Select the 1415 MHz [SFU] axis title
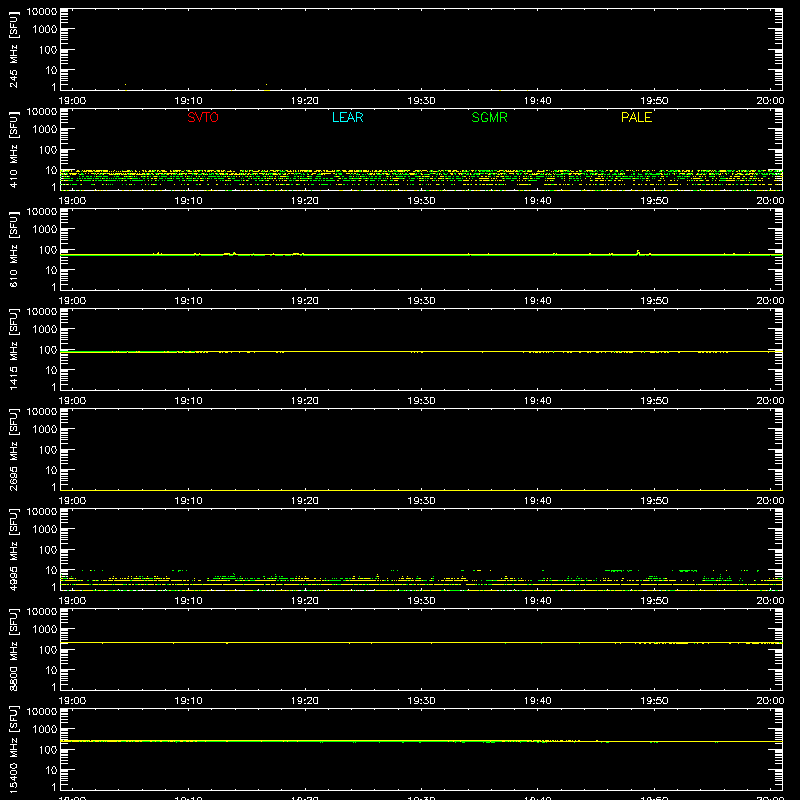 coord(14,349)
